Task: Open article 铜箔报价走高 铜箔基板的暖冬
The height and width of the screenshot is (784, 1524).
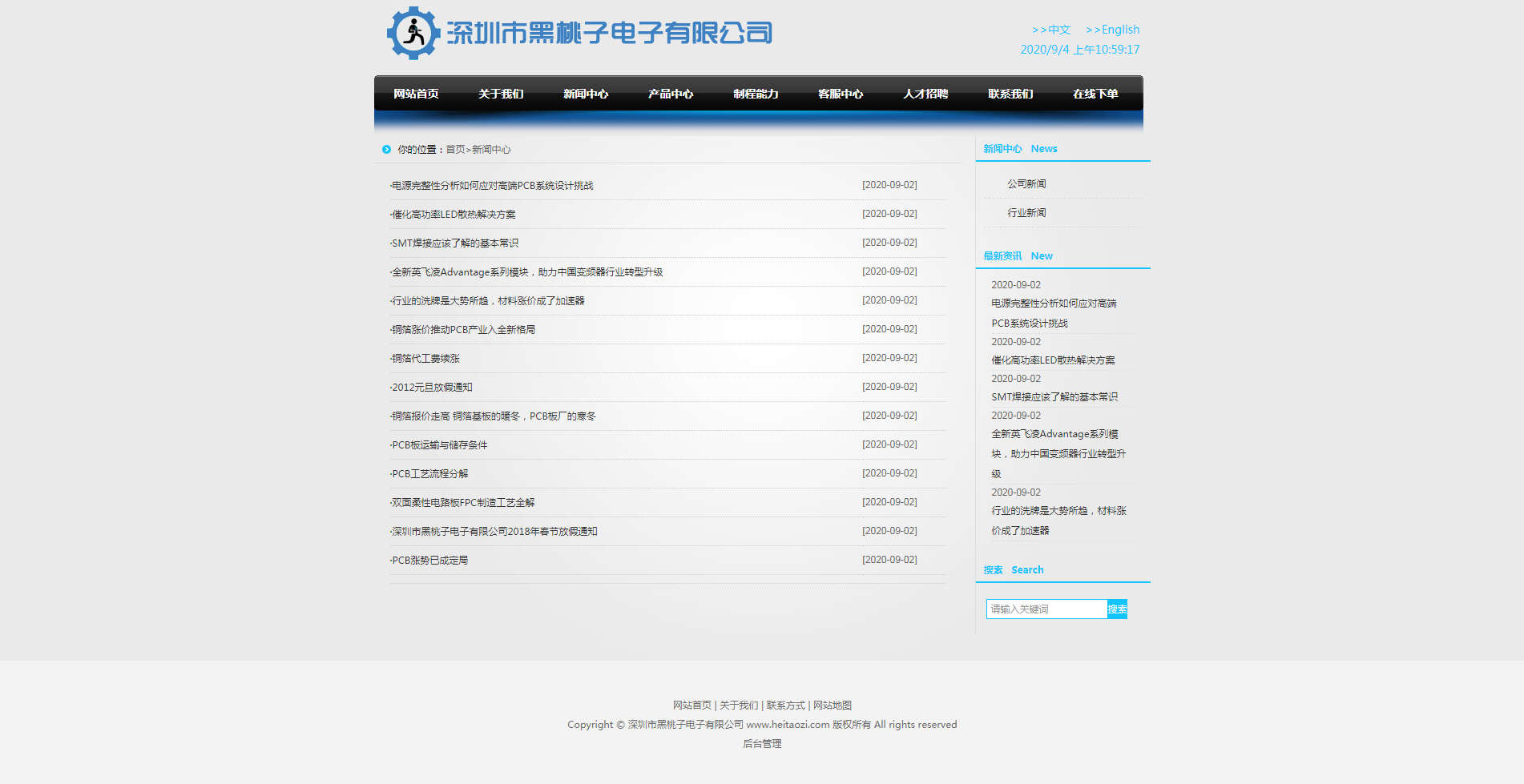Action: [x=494, y=416]
